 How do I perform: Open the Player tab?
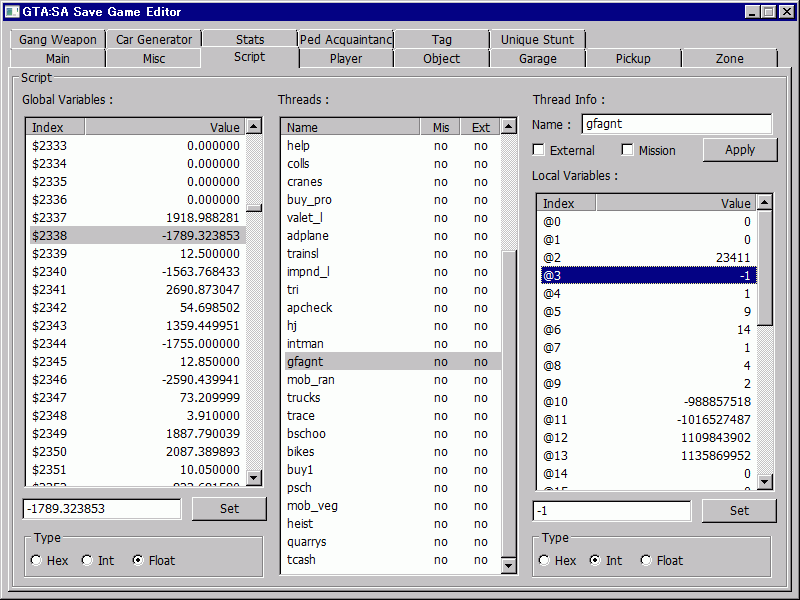point(345,58)
